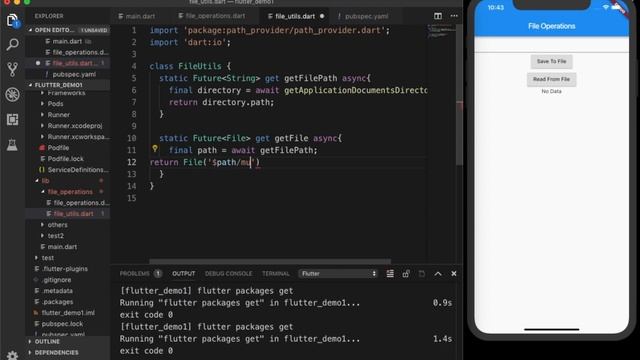Expand the Runner folder
This screenshot has width=640, height=360.
tap(58, 115)
